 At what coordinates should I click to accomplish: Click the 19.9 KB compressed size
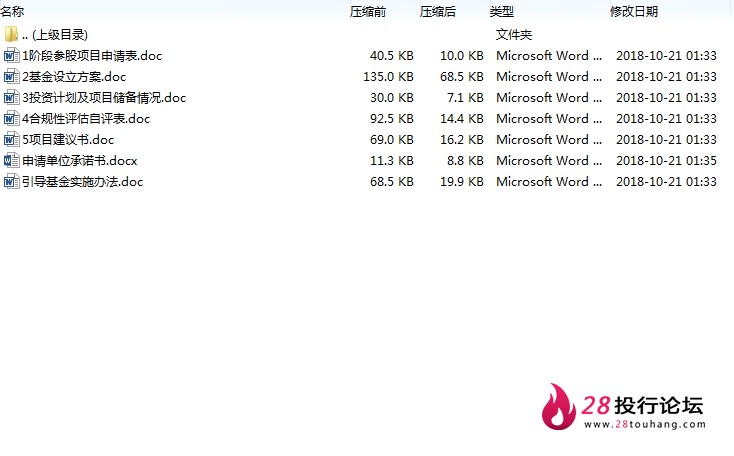tap(462, 182)
